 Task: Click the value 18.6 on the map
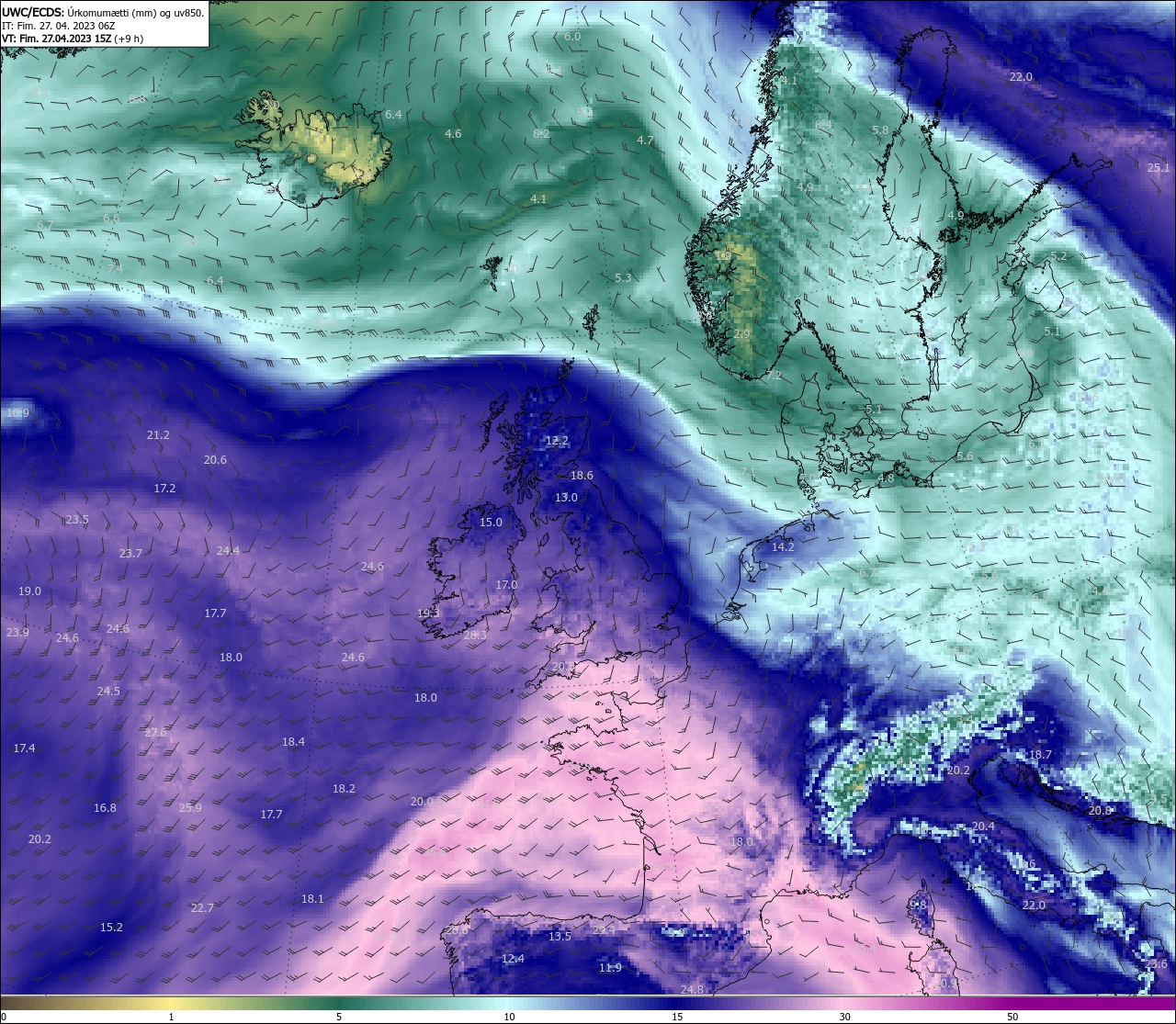click(x=582, y=476)
